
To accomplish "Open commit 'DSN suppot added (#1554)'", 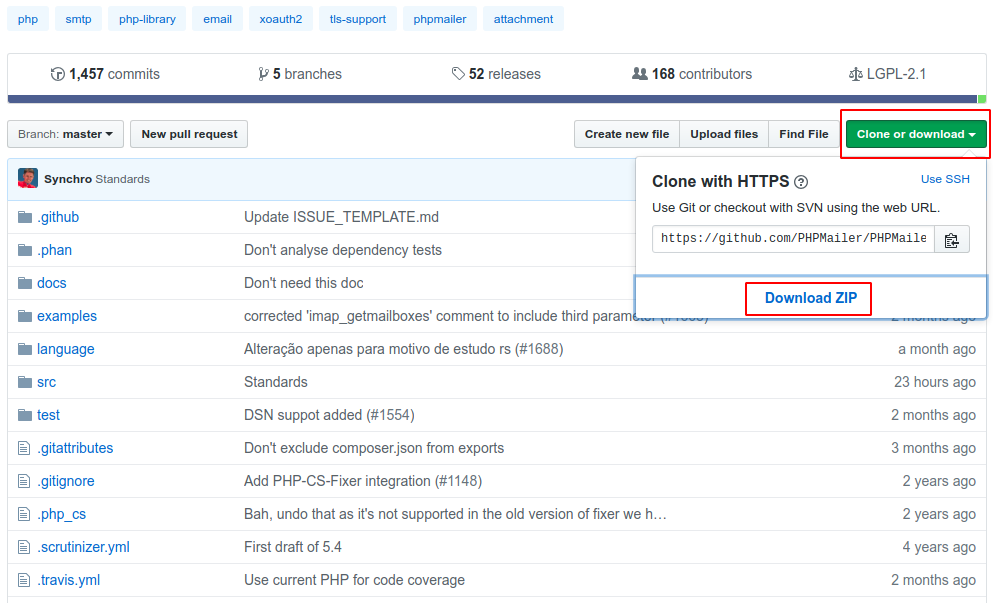I will [329, 415].
